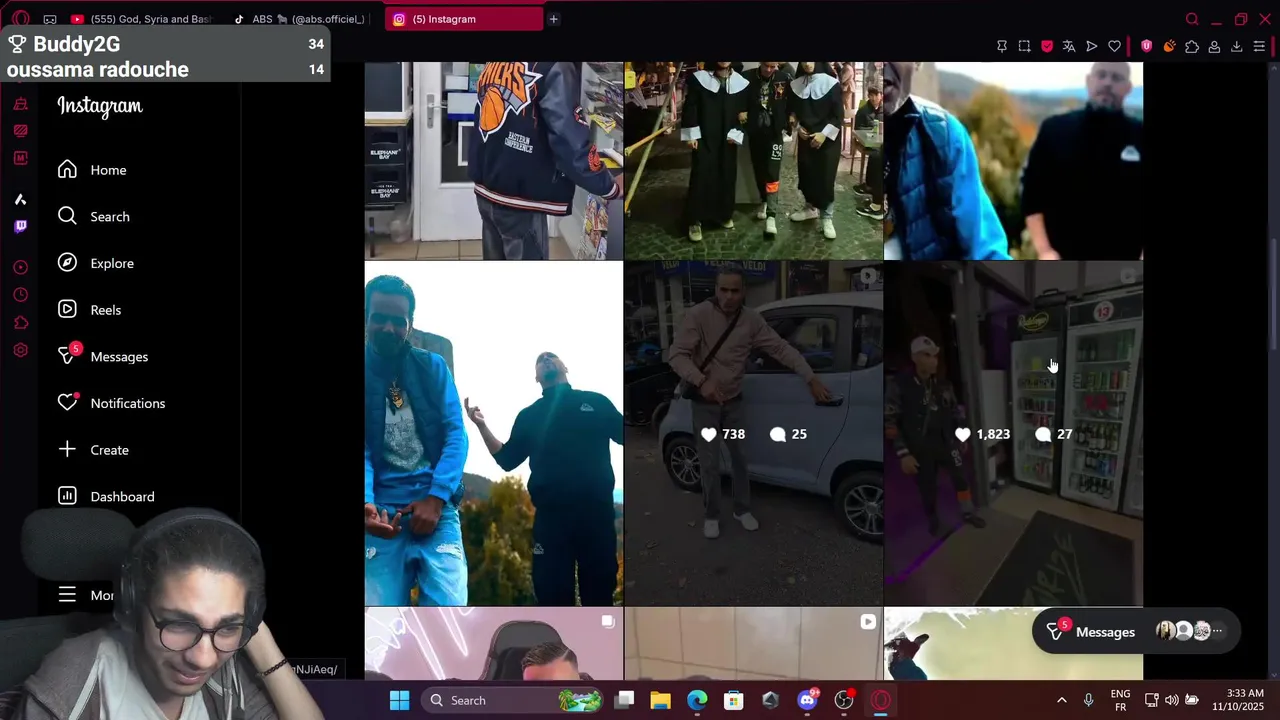This screenshot has height=720, width=1280.
Task: Open the post with 1,823 likes
Action: point(1014,434)
